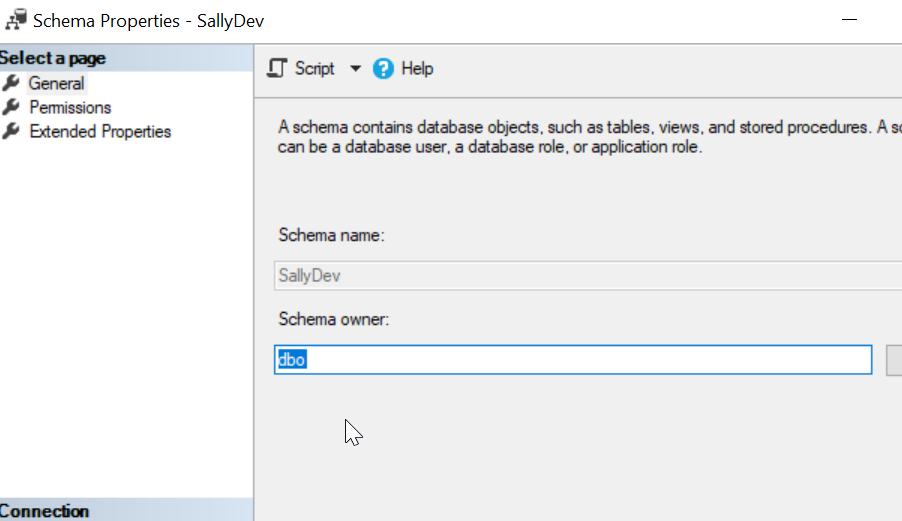
Task: Click the Help text label
Action: (x=417, y=68)
